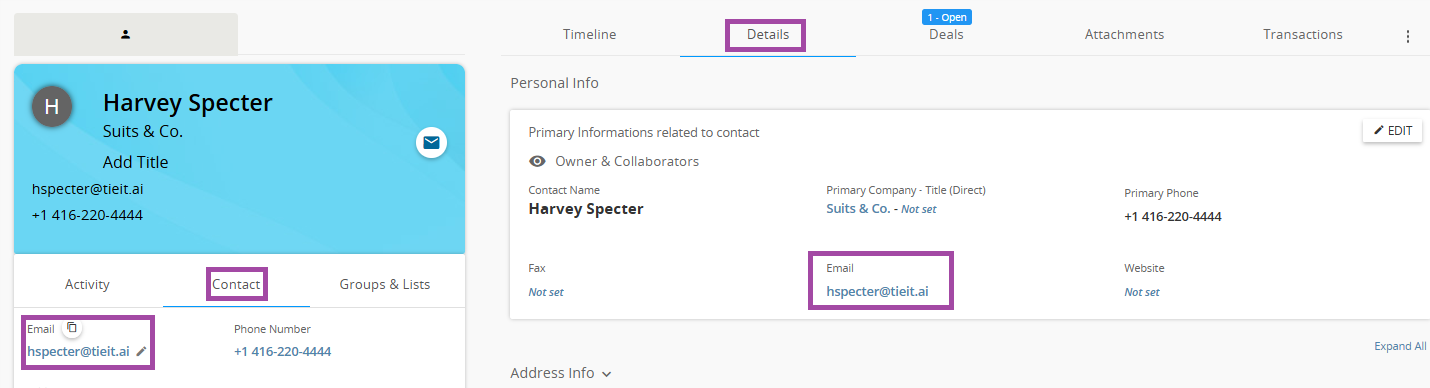This screenshot has height=388, width=1430.
Task: Switch to the Timeline tab
Action: coord(590,34)
